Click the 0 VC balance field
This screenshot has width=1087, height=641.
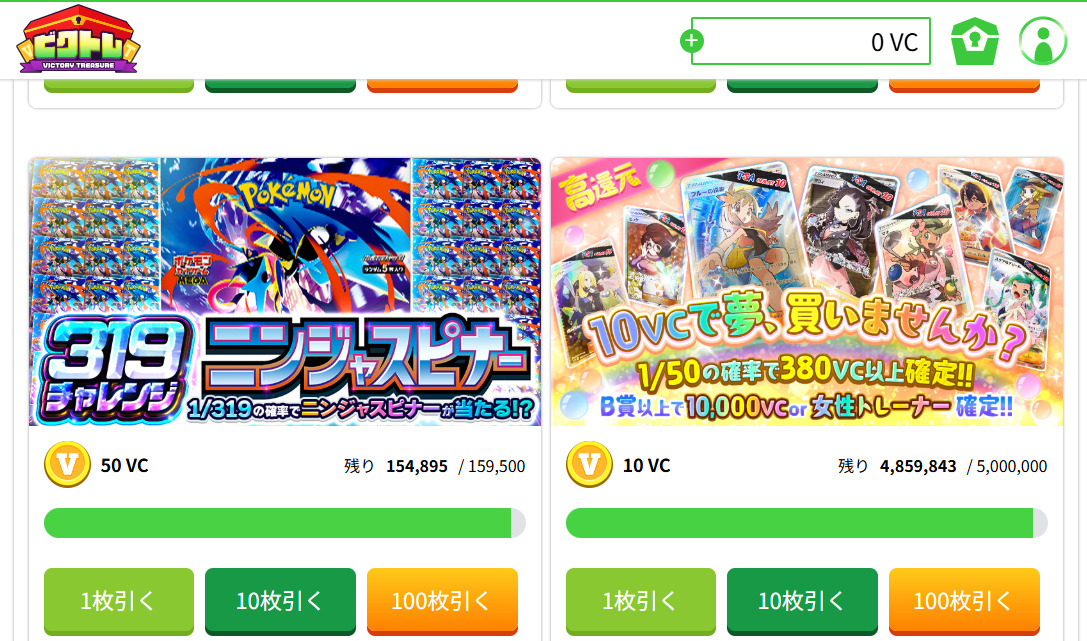point(810,41)
